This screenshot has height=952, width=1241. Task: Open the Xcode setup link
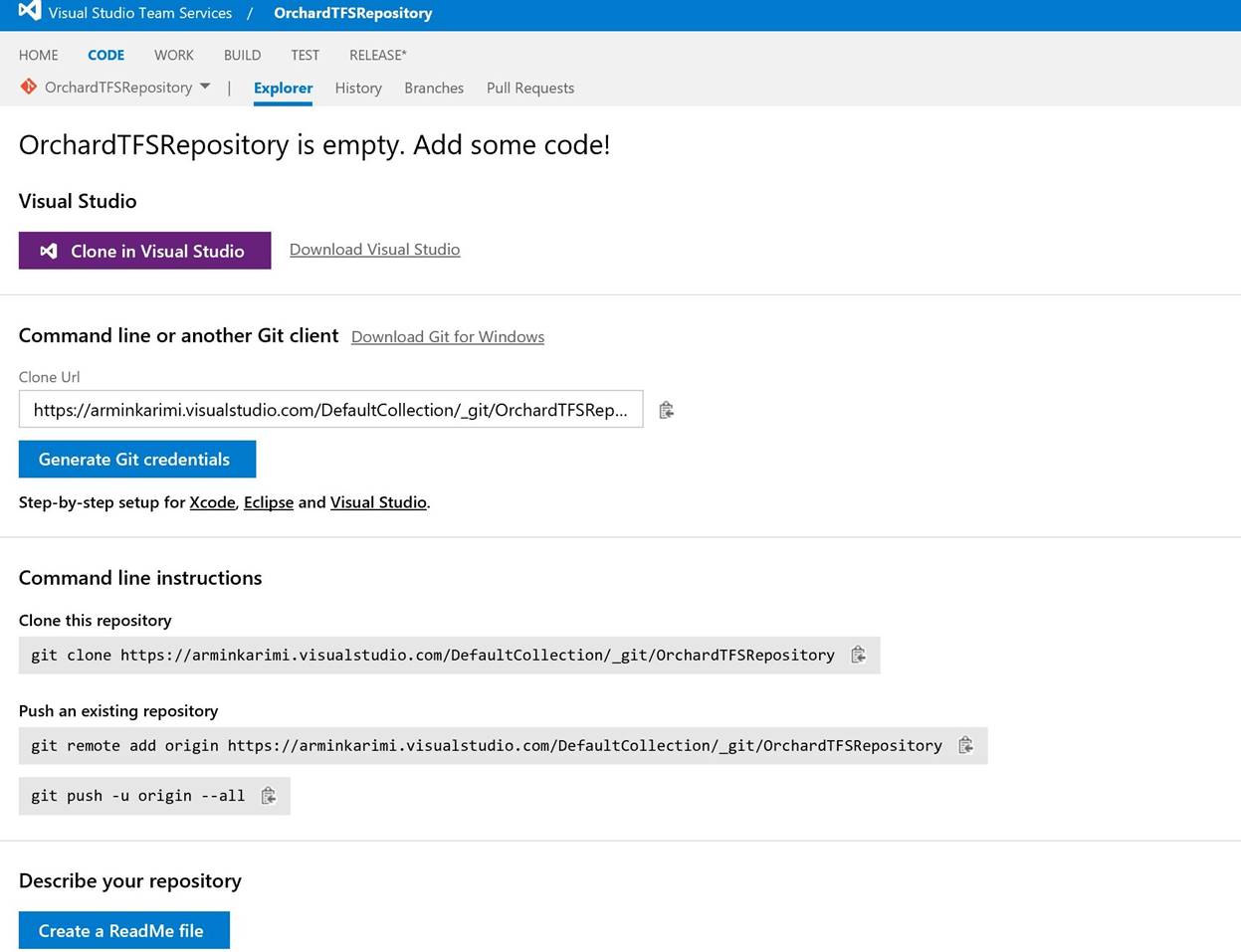click(x=213, y=502)
